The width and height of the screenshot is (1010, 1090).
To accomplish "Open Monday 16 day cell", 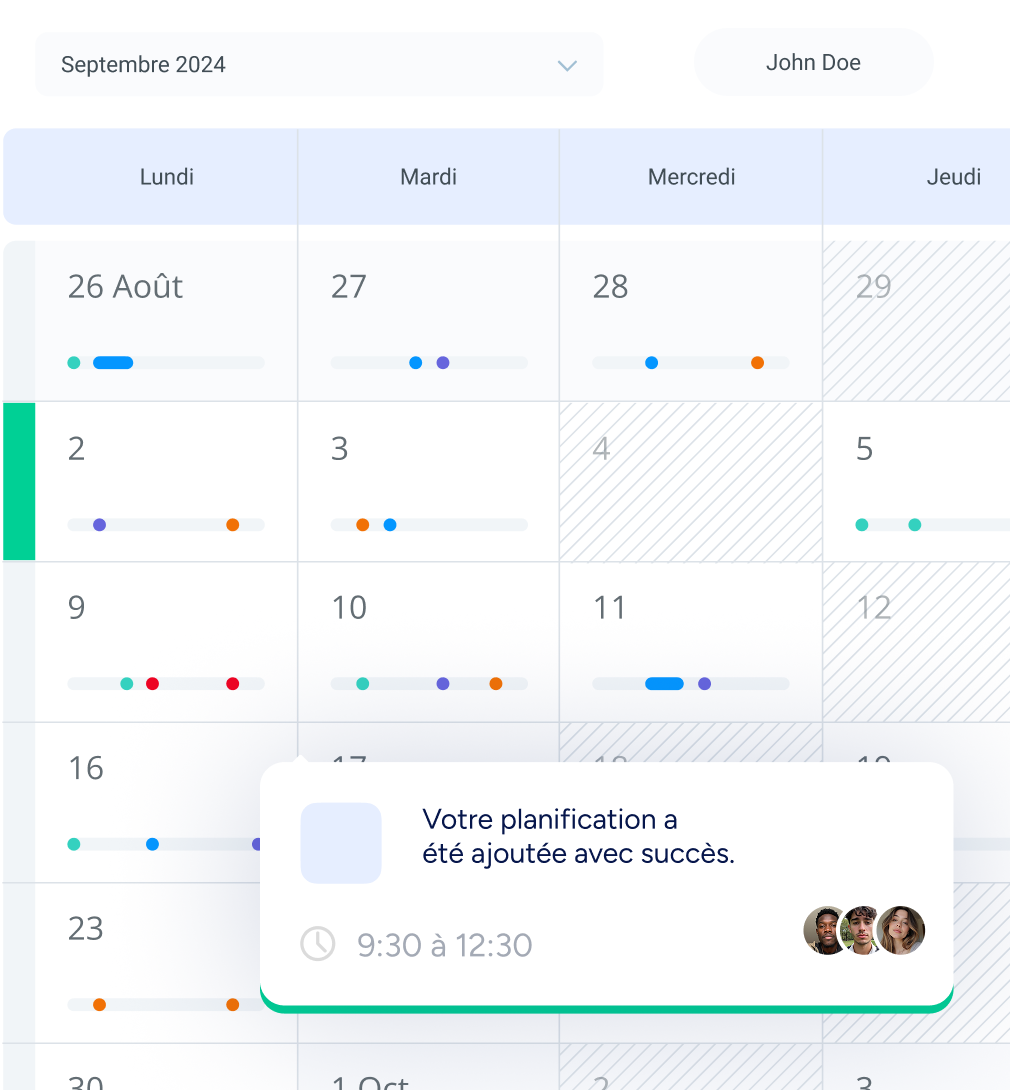I will pos(147,803).
